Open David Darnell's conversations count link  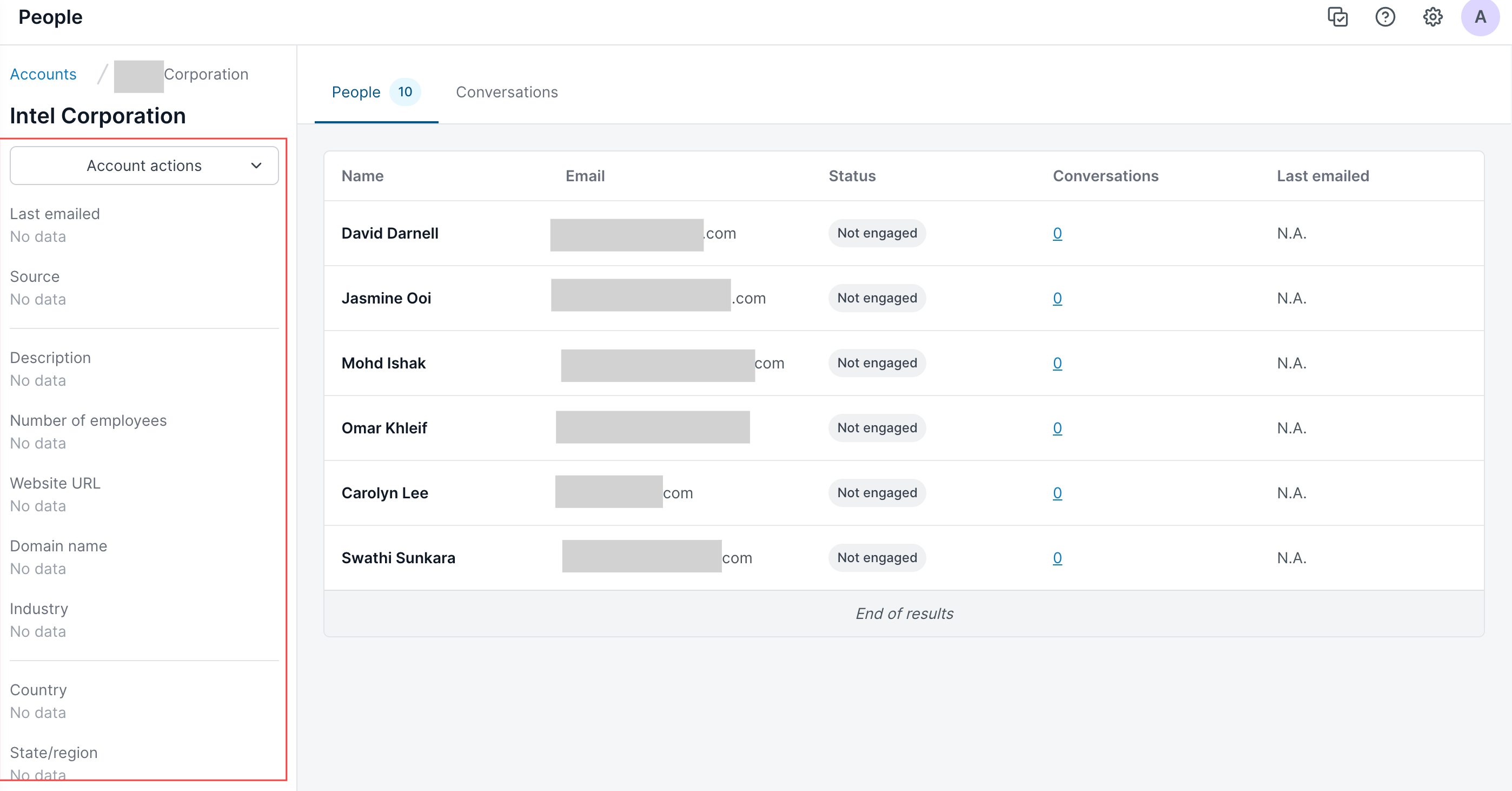(x=1057, y=234)
